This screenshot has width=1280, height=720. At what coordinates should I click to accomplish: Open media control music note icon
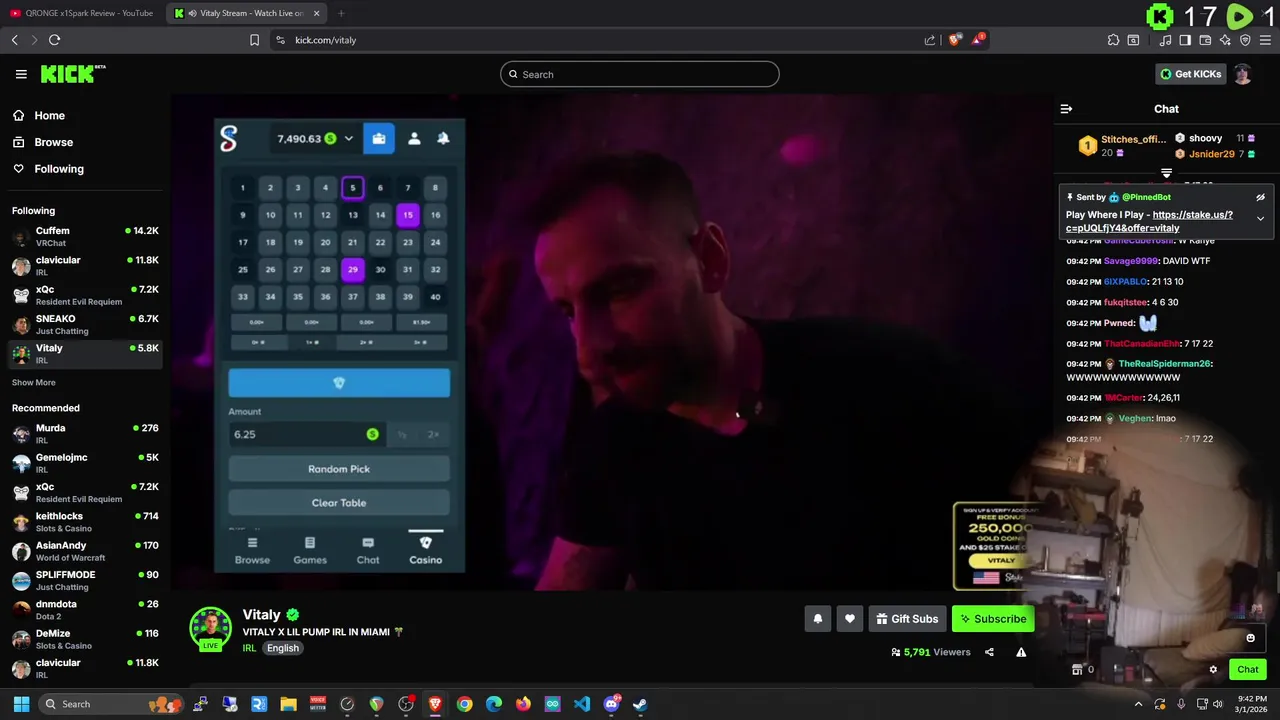coord(1165,40)
